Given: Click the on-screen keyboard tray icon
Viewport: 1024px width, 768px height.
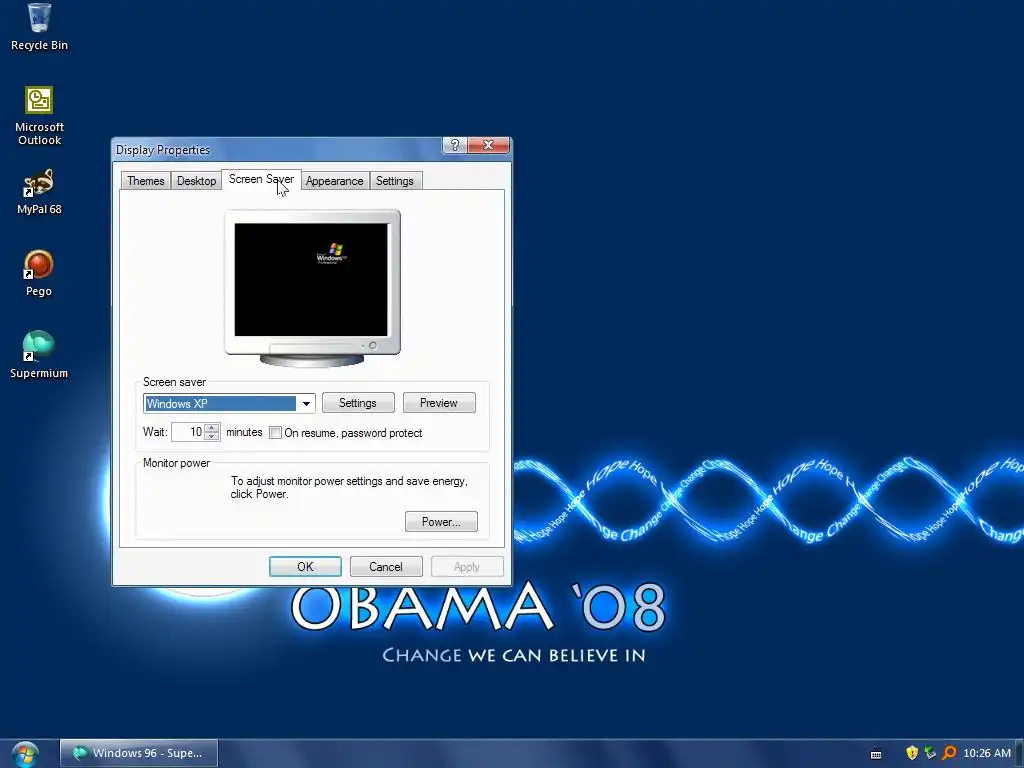Looking at the screenshot, I should 876,754.
